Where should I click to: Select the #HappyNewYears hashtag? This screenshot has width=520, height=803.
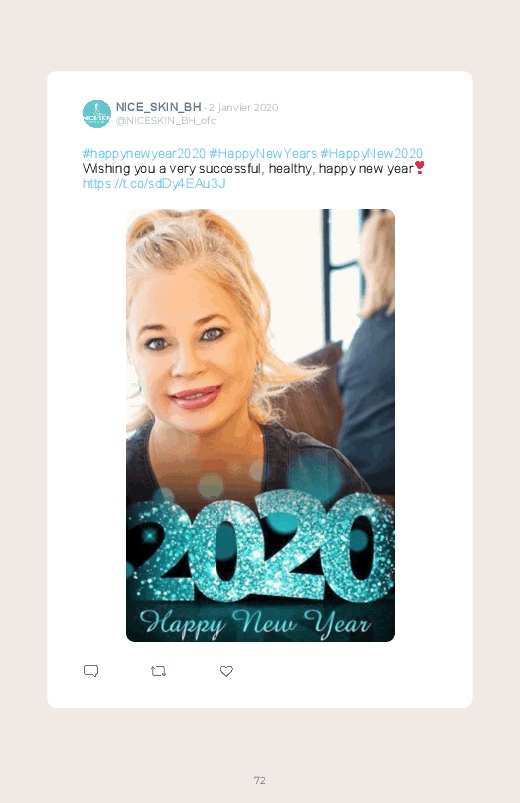(x=263, y=154)
